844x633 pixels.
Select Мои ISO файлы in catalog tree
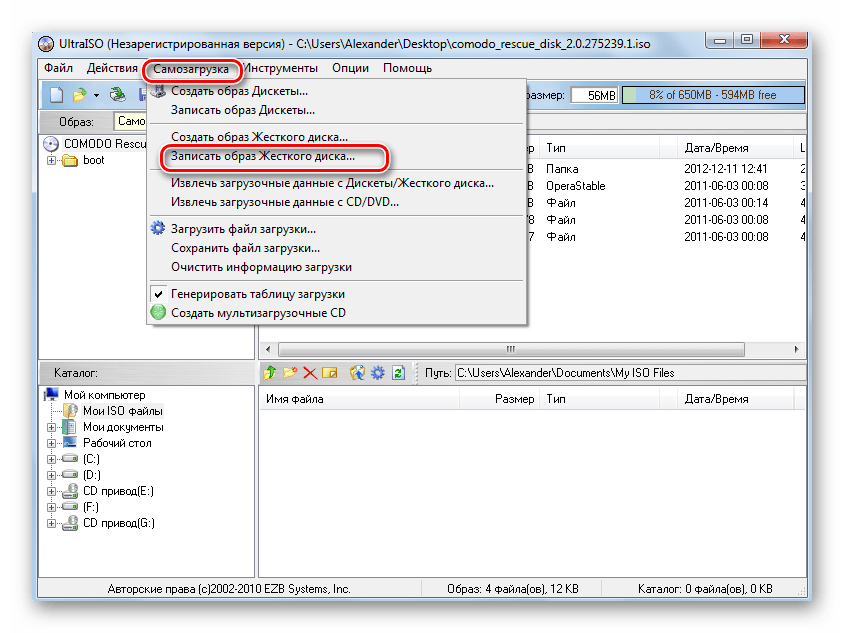[122, 411]
